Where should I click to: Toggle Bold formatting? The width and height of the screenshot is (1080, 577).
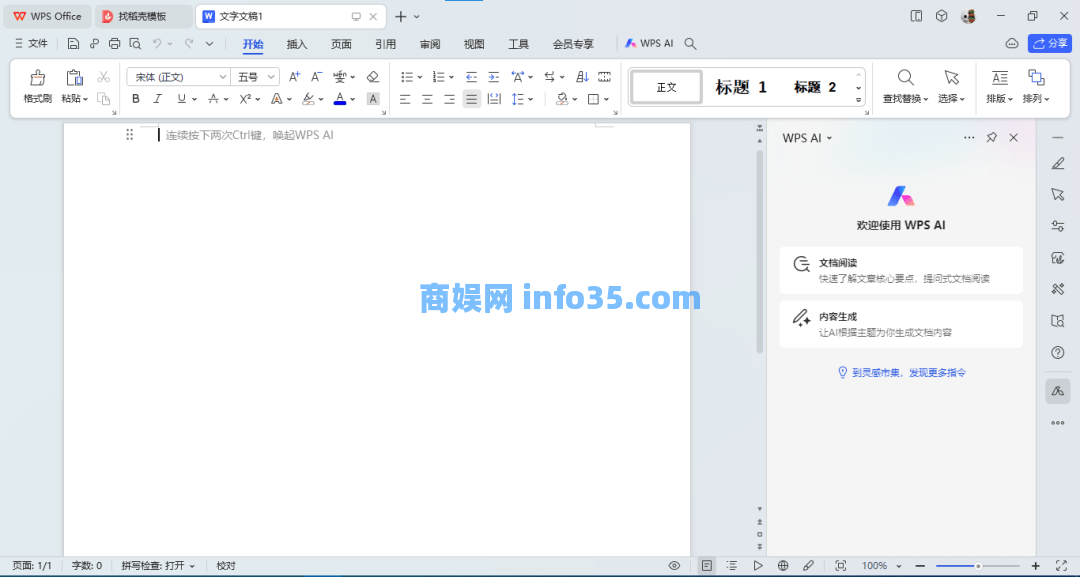136,99
